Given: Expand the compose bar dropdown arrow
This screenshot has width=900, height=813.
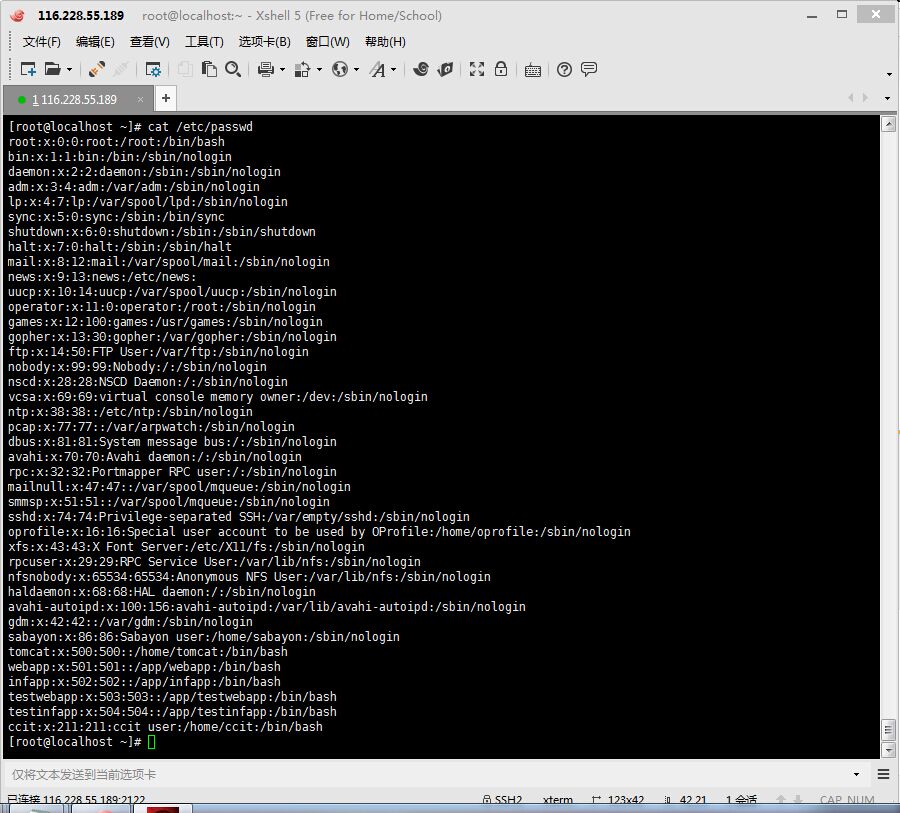Looking at the screenshot, I should pos(856,775).
